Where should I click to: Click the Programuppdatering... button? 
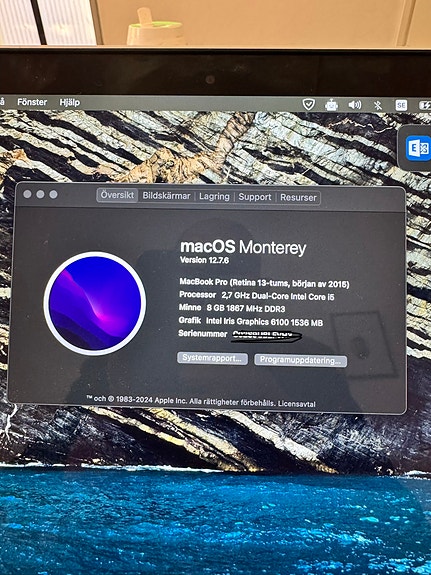[300, 360]
